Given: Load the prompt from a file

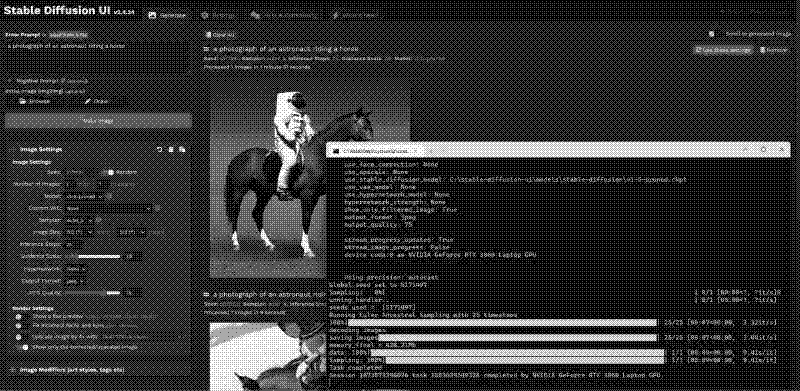Looking at the screenshot, I should 69,35.
